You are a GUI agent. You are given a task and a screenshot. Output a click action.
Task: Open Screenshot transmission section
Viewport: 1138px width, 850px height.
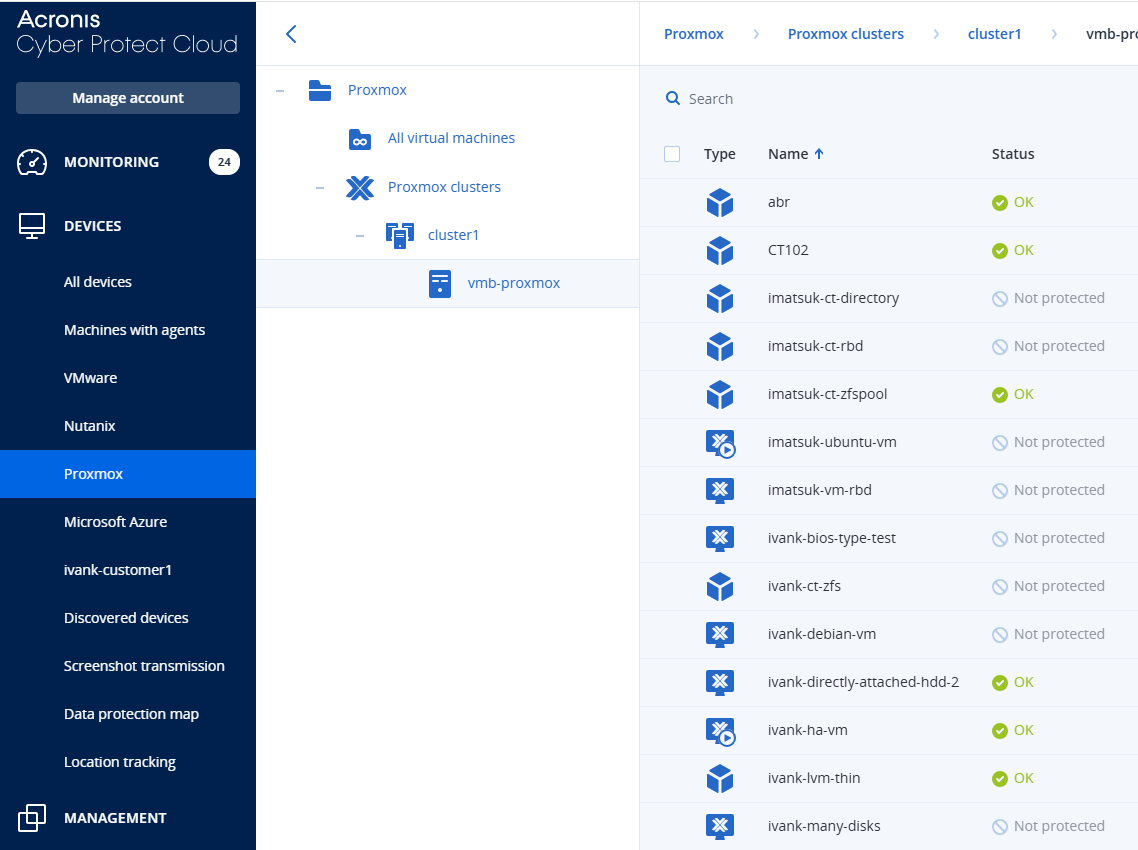tap(144, 666)
